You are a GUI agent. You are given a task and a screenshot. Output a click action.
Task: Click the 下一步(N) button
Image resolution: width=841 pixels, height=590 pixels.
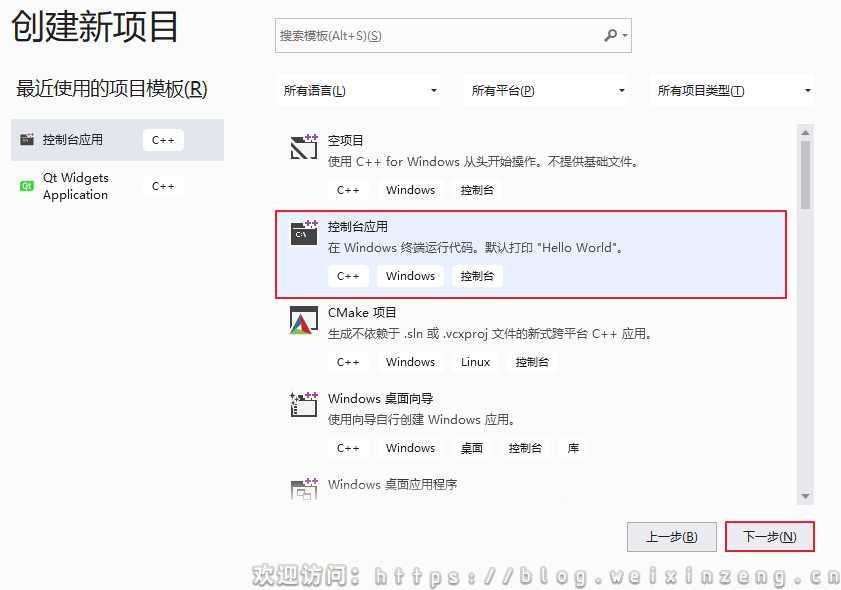coord(770,536)
